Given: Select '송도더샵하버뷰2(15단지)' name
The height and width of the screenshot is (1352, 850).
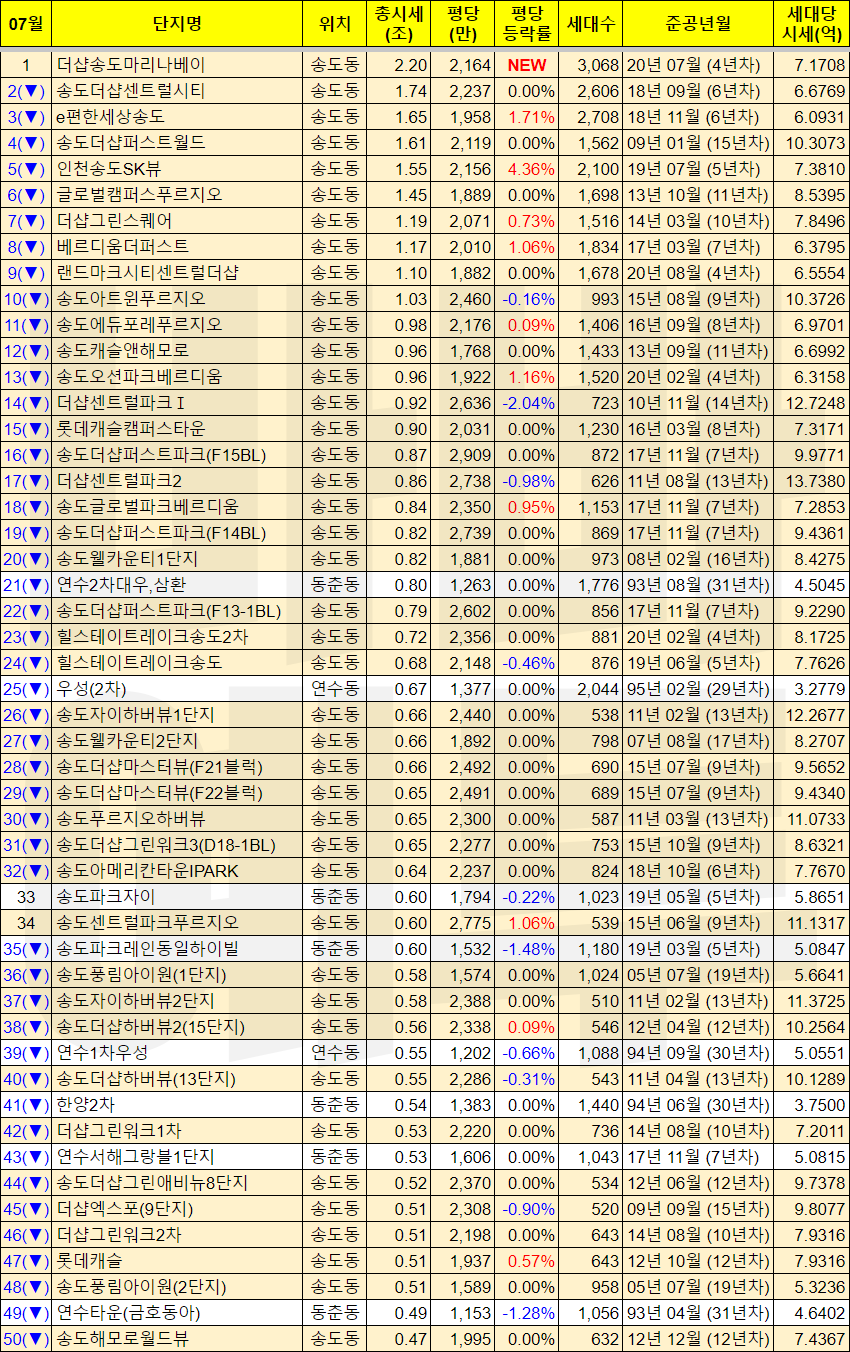Looking at the screenshot, I should pyautogui.click(x=151, y=1027).
